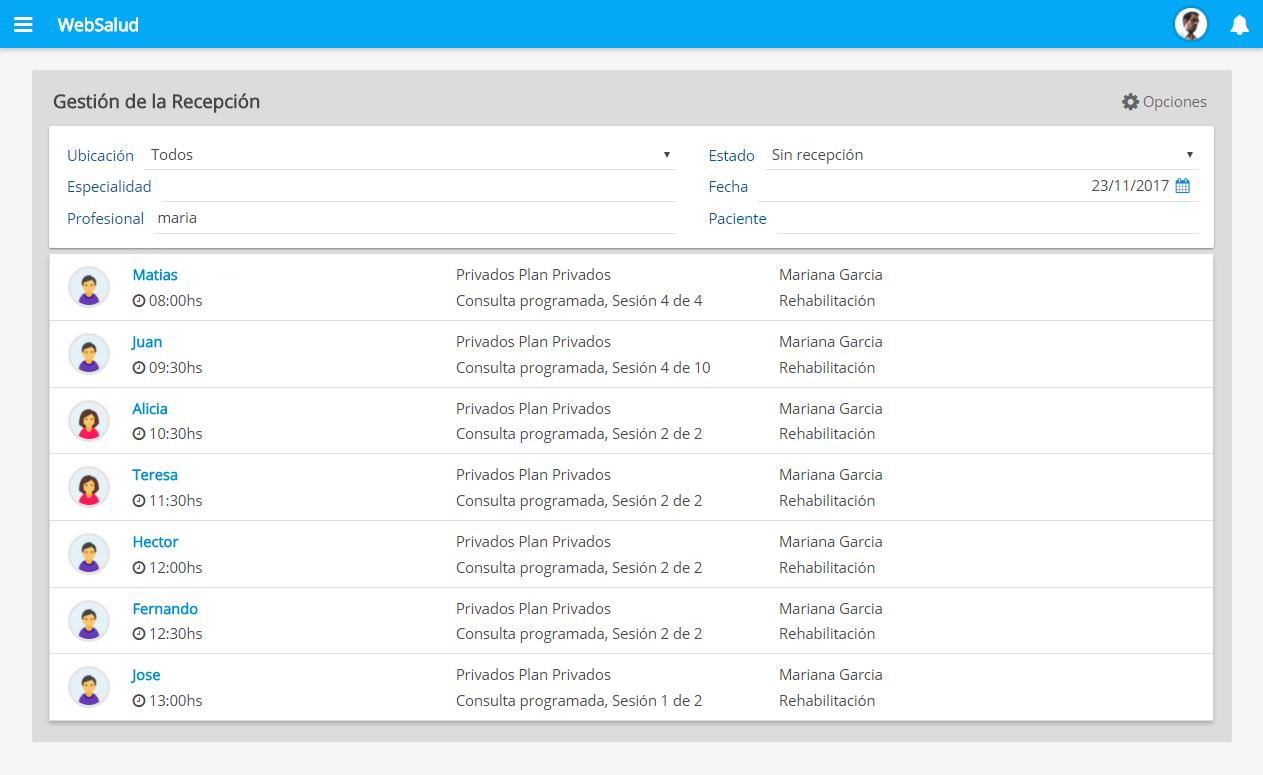The height and width of the screenshot is (775, 1263).
Task: Open the user profile avatar
Action: (1190, 25)
